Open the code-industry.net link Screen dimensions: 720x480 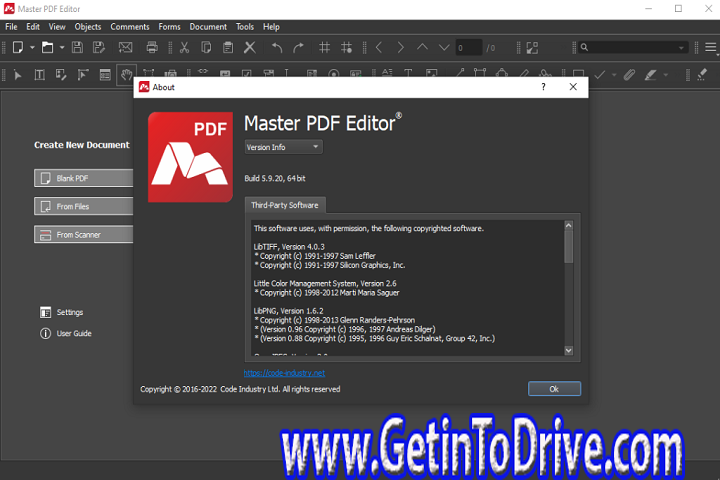click(284, 373)
